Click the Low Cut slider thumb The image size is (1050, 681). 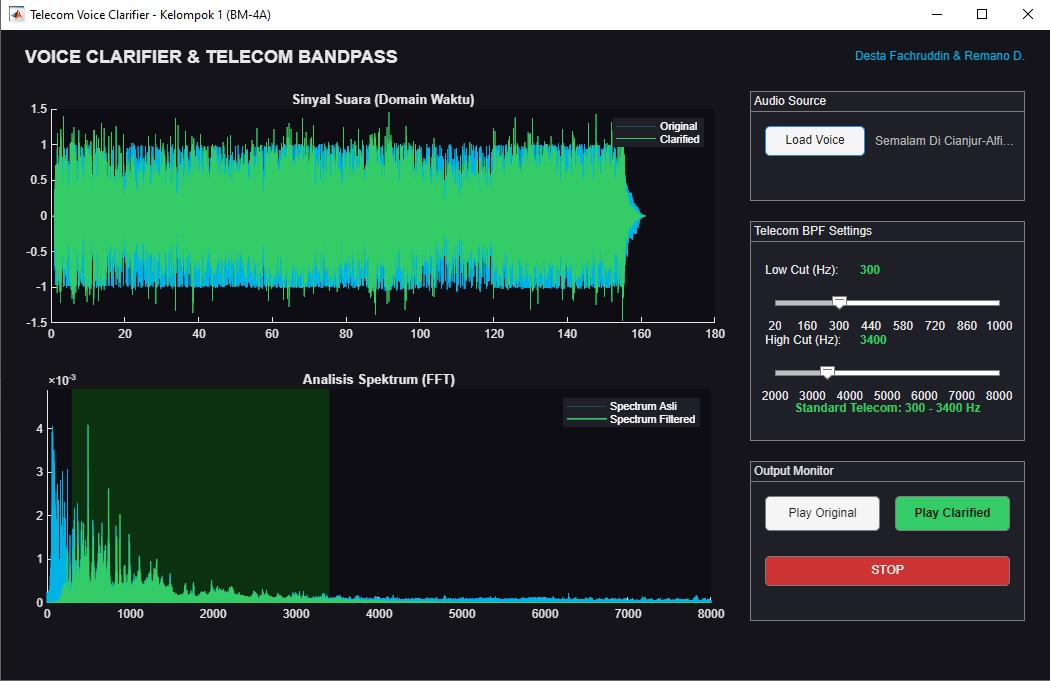pos(839,303)
